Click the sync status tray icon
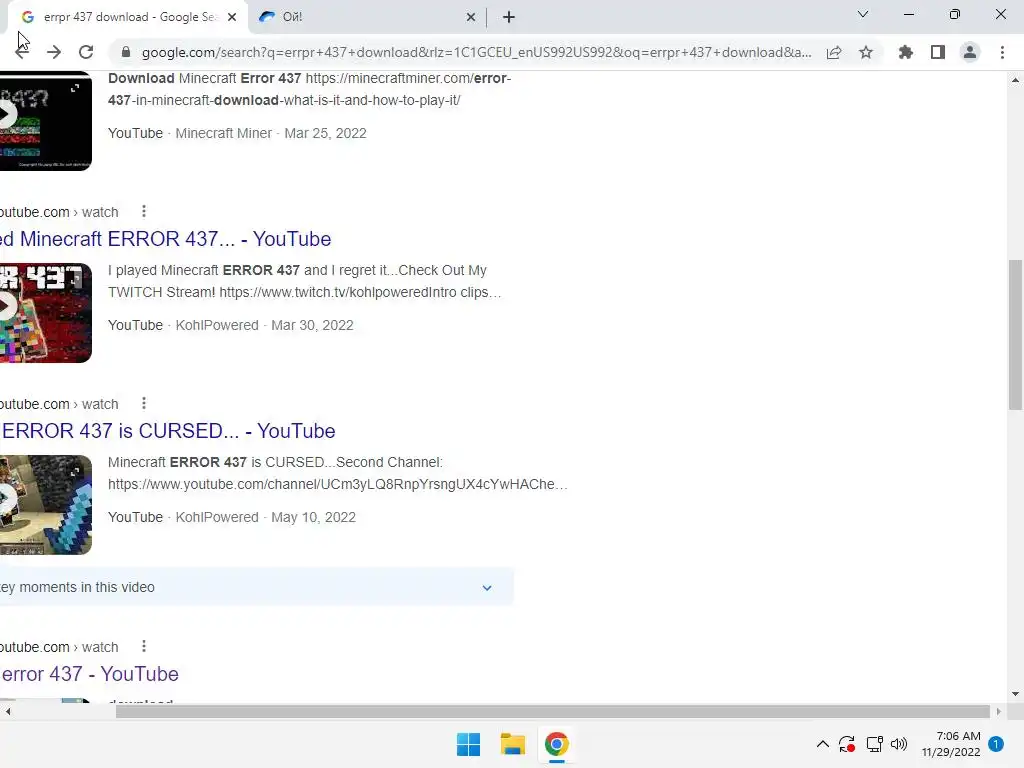 coord(847,744)
